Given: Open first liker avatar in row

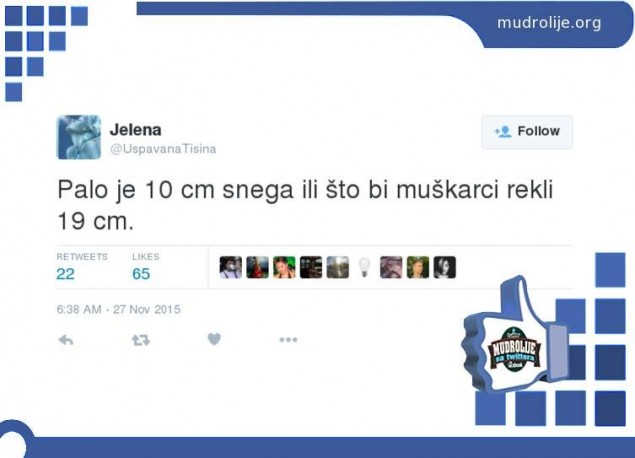Looking at the screenshot, I should (230, 267).
